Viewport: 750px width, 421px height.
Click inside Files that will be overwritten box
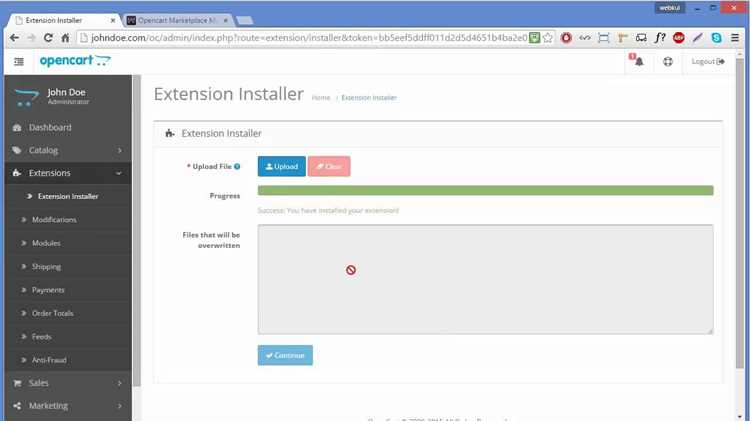click(485, 279)
